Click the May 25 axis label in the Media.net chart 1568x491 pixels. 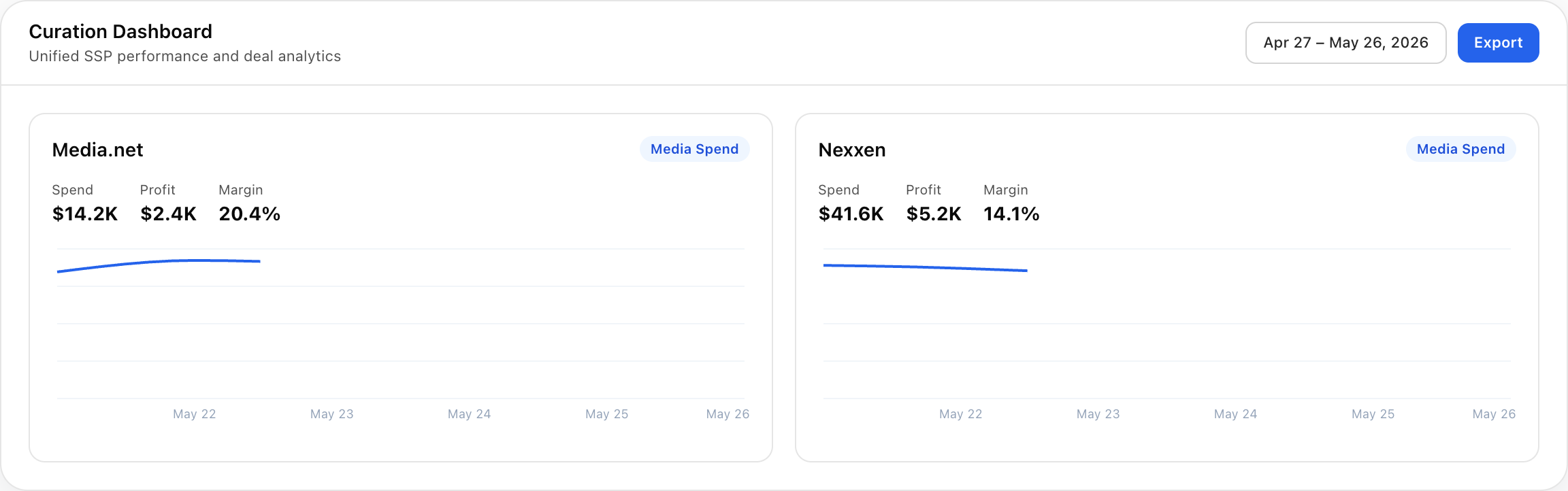tap(607, 414)
